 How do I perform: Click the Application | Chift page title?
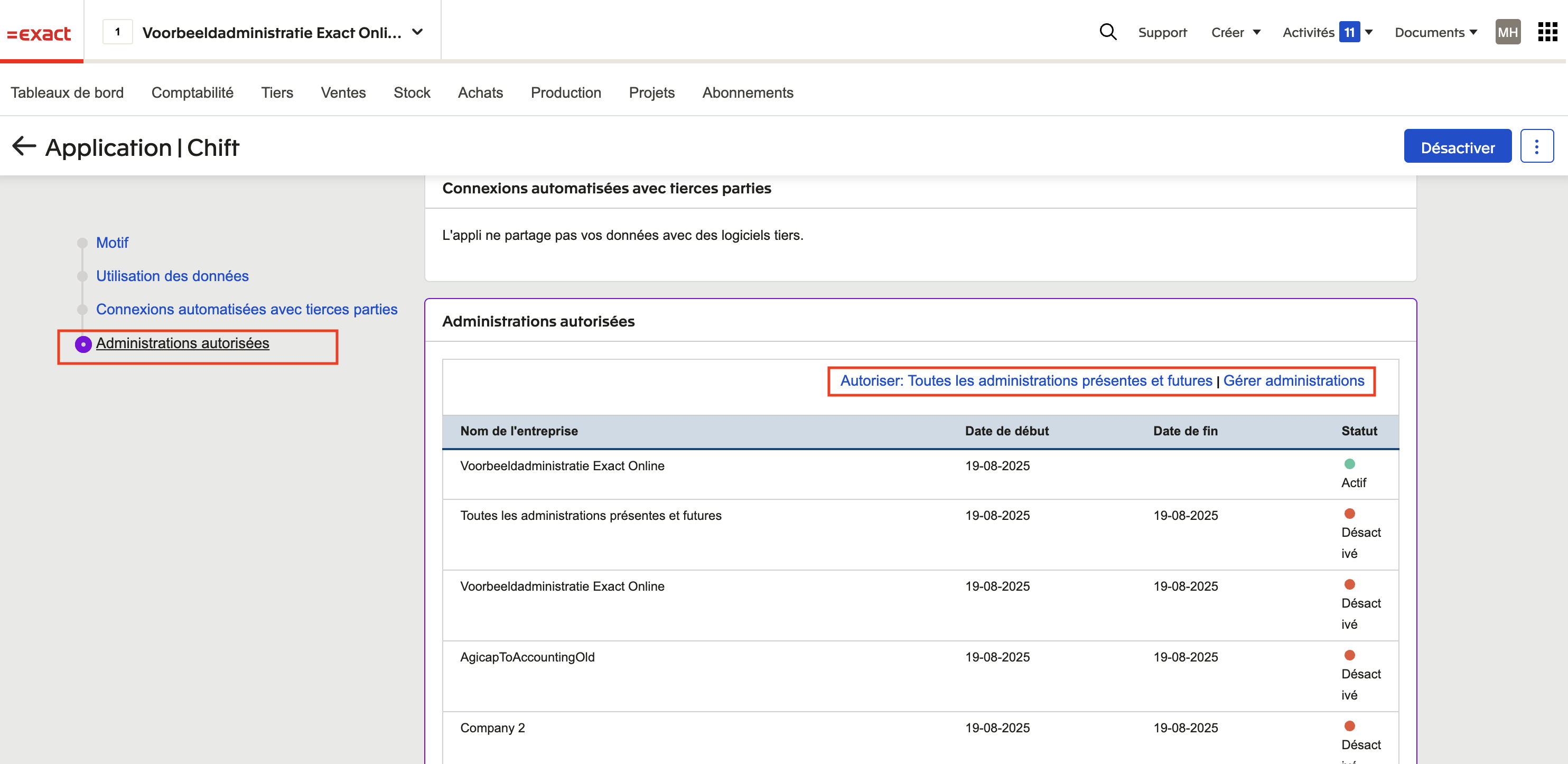point(143,147)
